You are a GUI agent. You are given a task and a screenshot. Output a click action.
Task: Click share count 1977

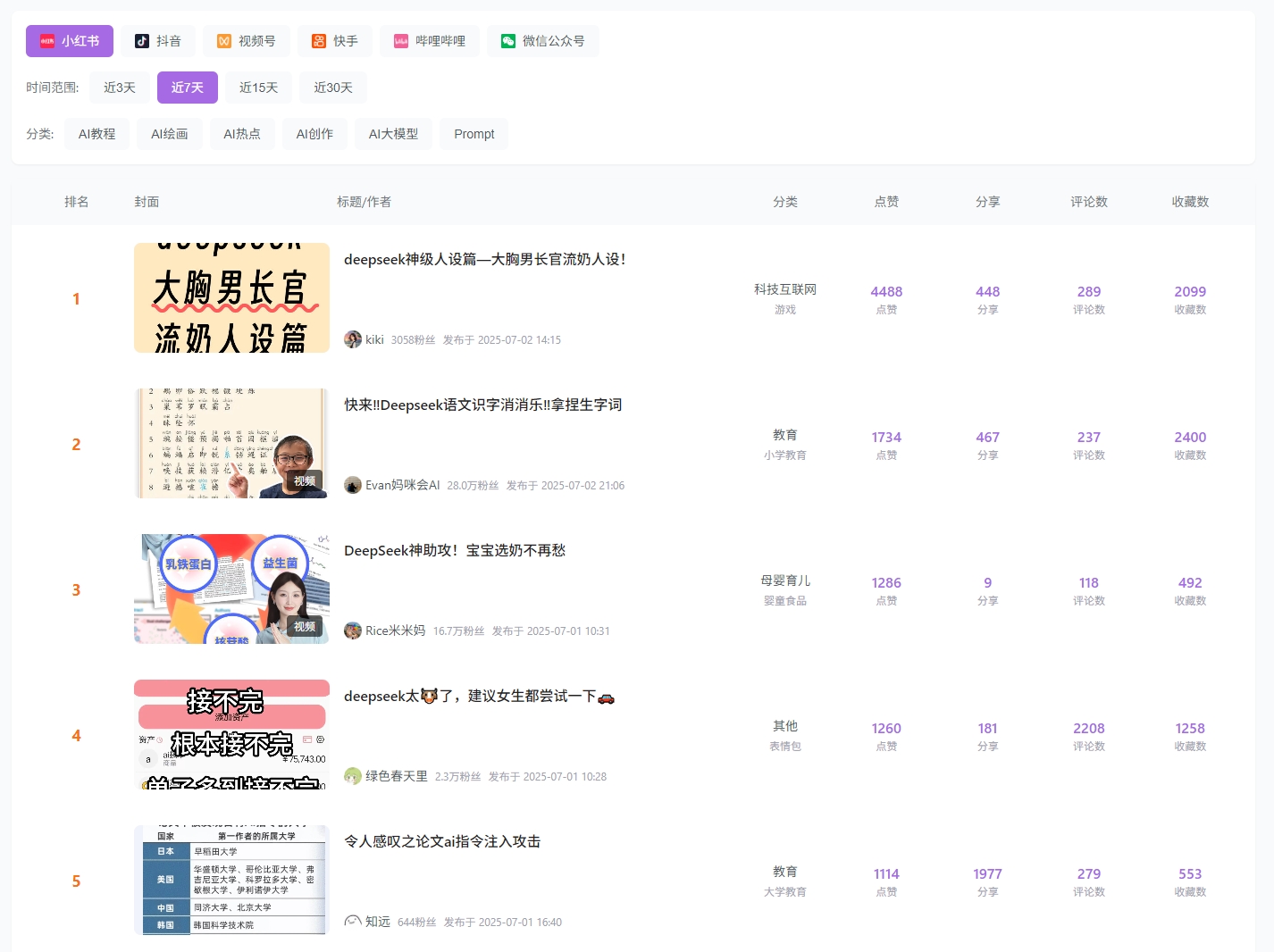988,873
